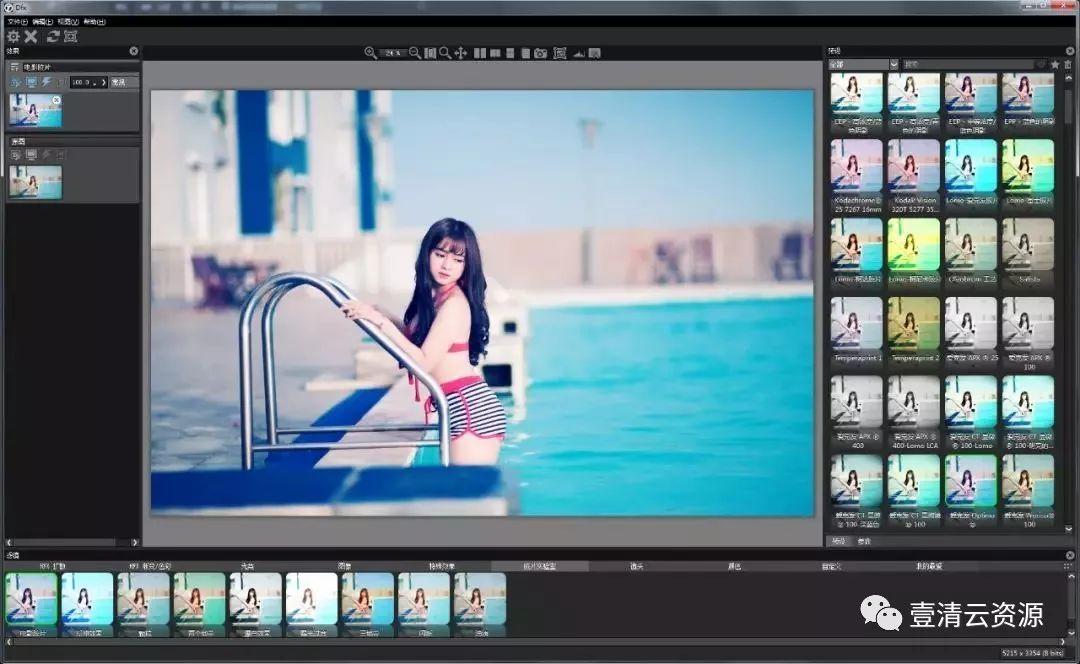Select the 镜头 filter category tab
The height and width of the screenshot is (664, 1080).
637,566
